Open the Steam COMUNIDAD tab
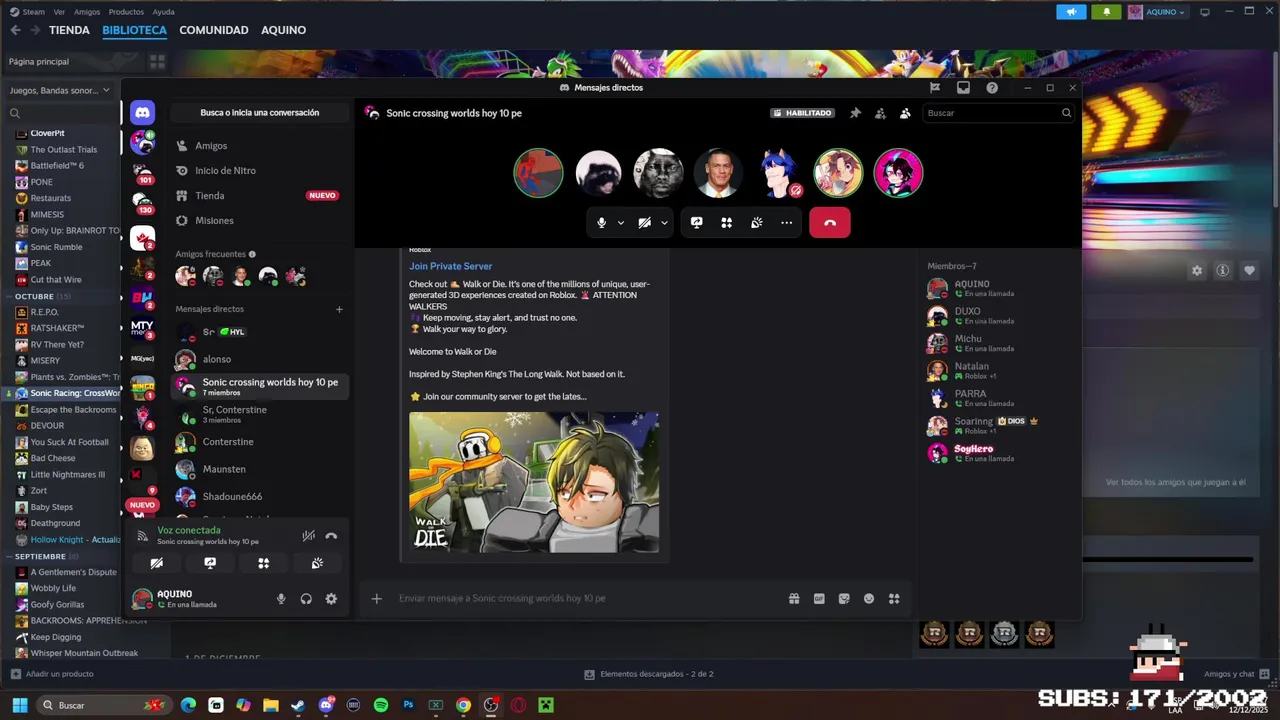The image size is (1280, 720). pyautogui.click(x=214, y=30)
